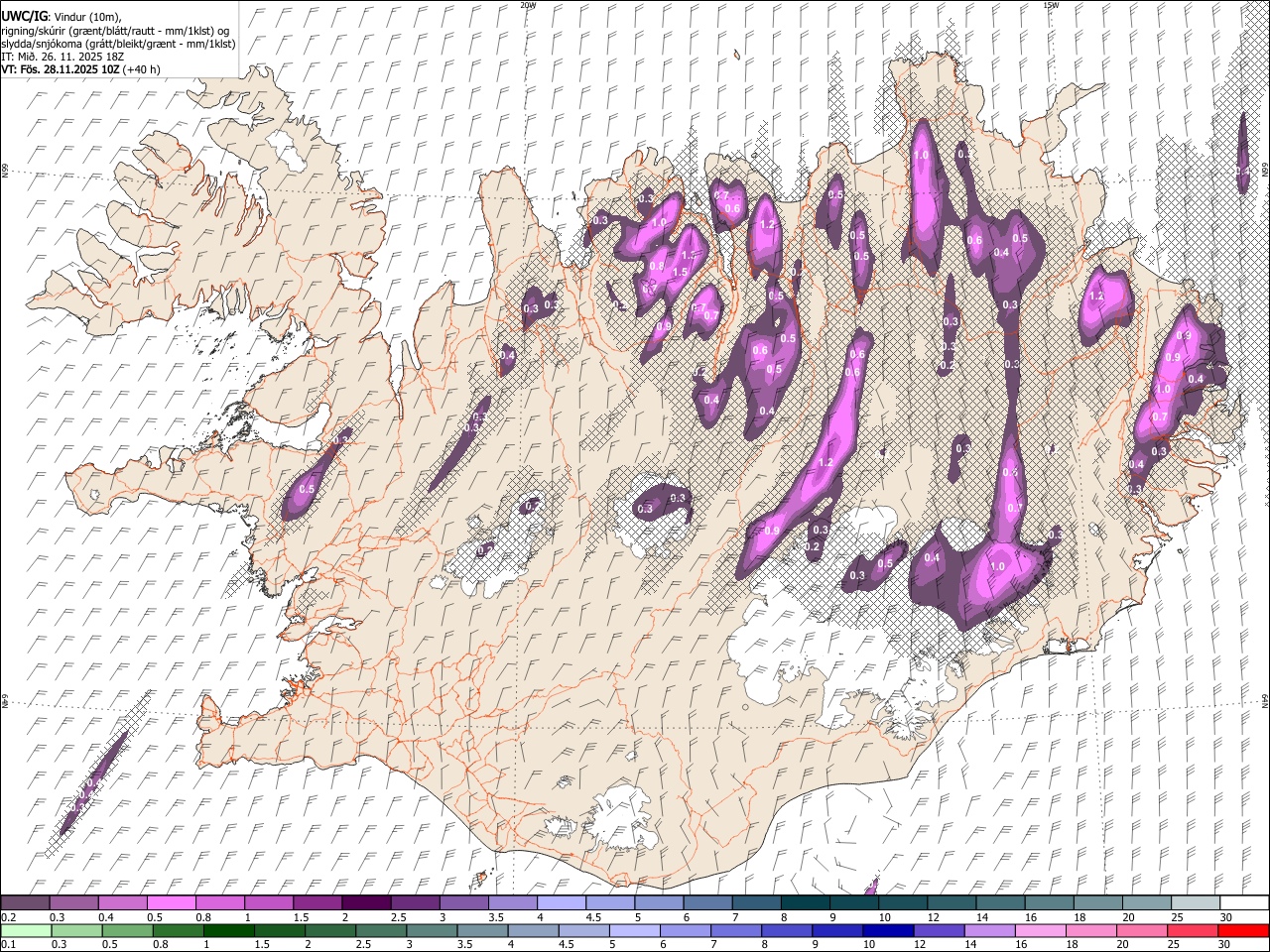Pick the light grey 25–30 swatch, upper legend
The image size is (1270, 952).
[1196, 902]
